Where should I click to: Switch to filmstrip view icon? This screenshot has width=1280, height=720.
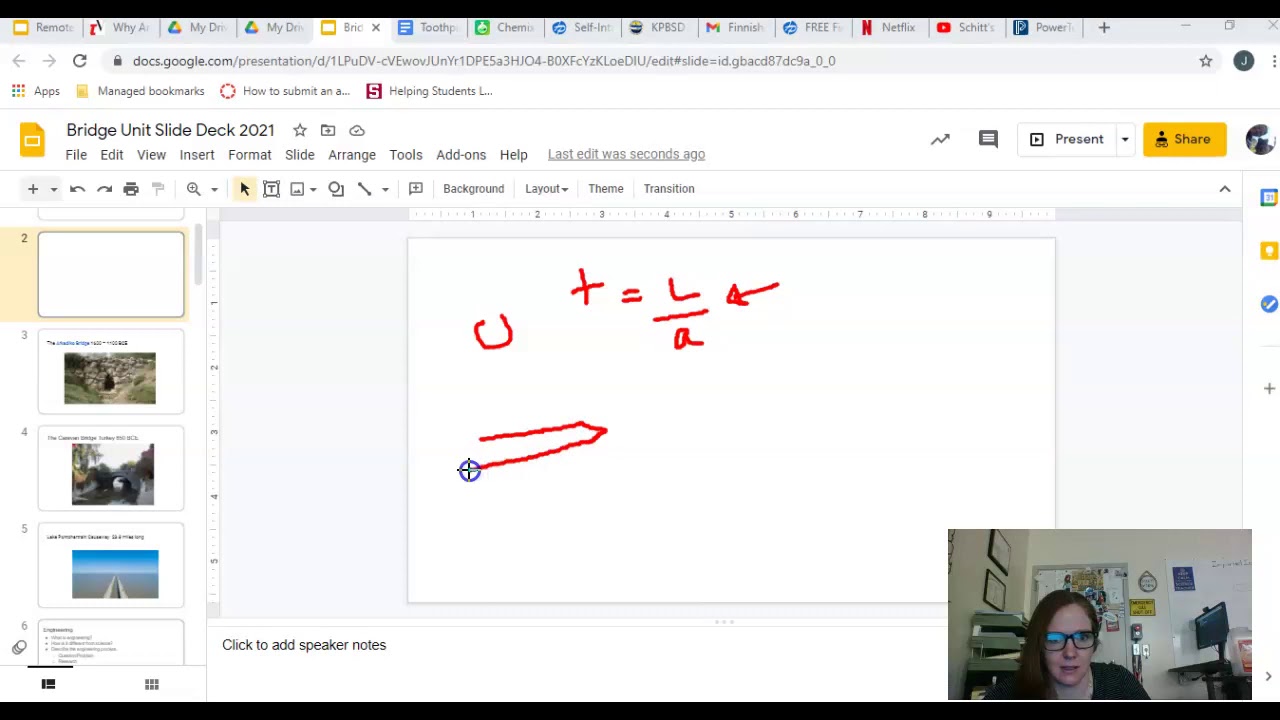pyautogui.click(x=48, y=684)
